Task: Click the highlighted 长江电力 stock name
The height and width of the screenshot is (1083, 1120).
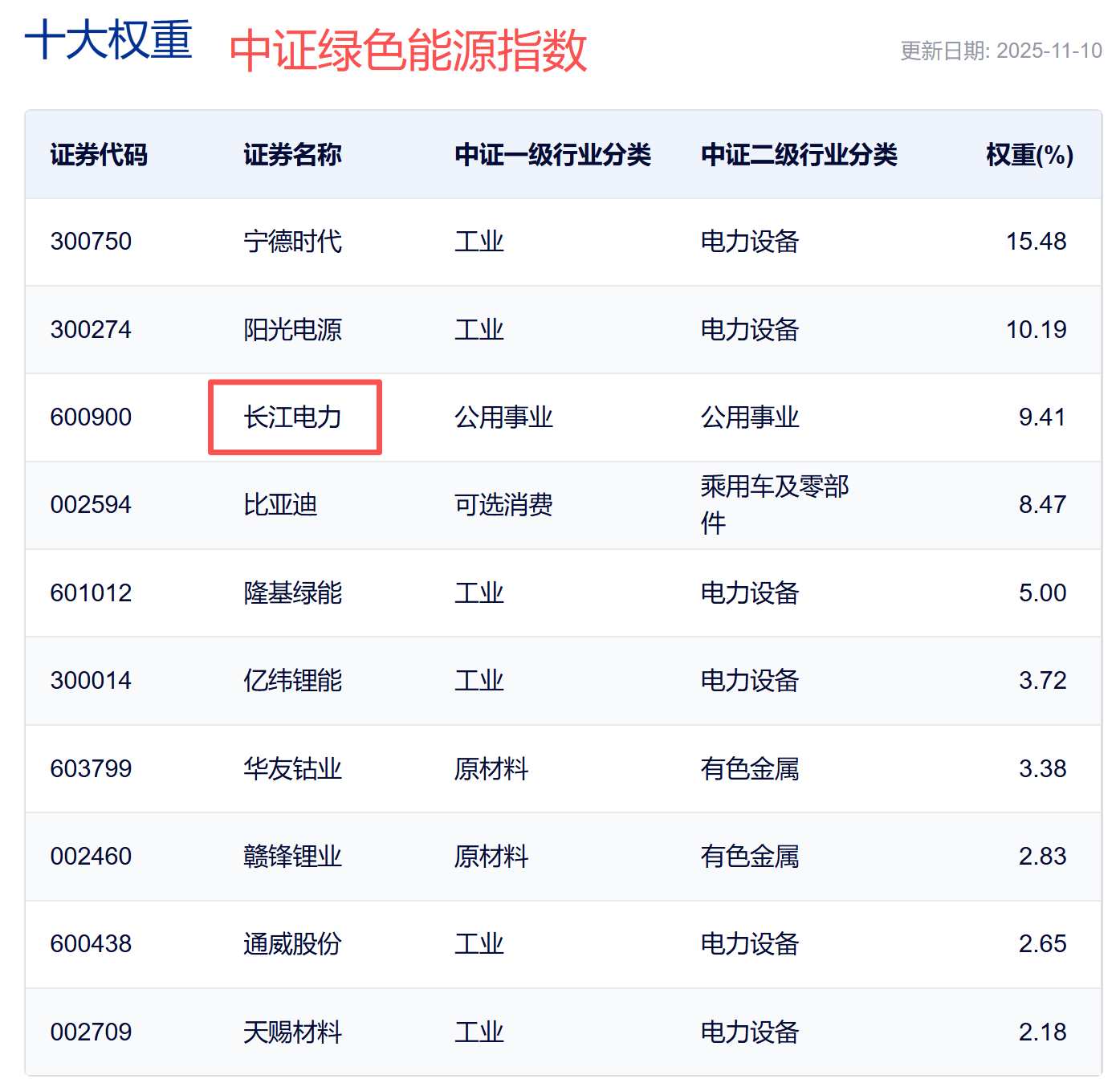Action: [x=293, y=417]
